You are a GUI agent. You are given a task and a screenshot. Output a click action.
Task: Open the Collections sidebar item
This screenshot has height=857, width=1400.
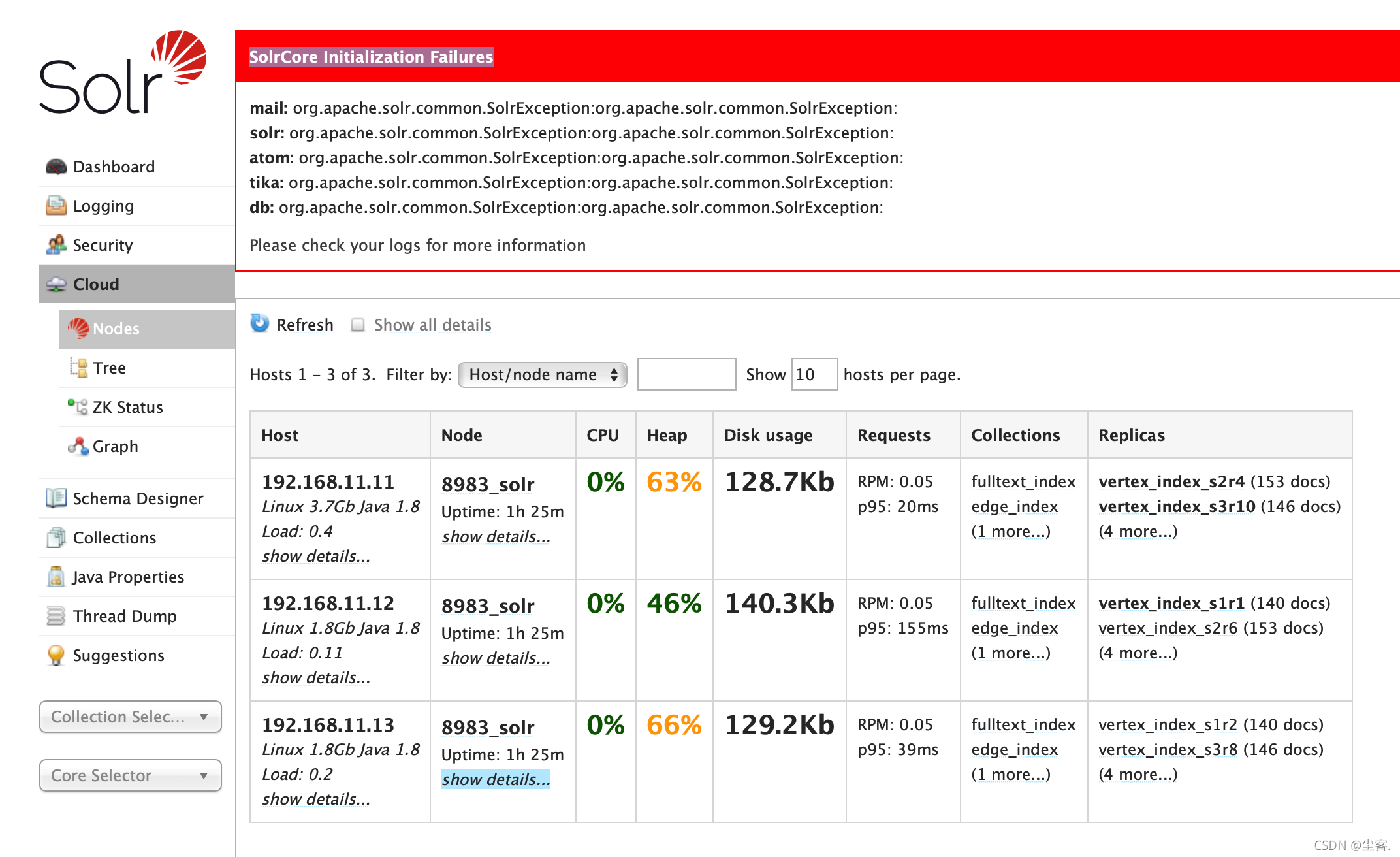click(137, 538)
